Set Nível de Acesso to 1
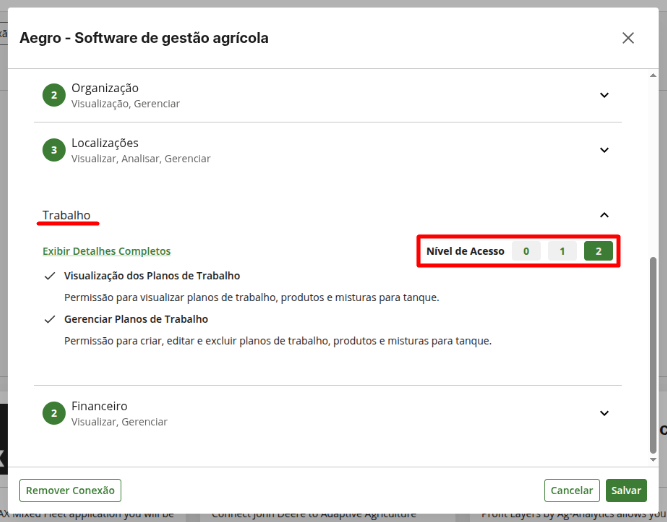Screen dimensions: 667x522 click(x=562, y=251)
